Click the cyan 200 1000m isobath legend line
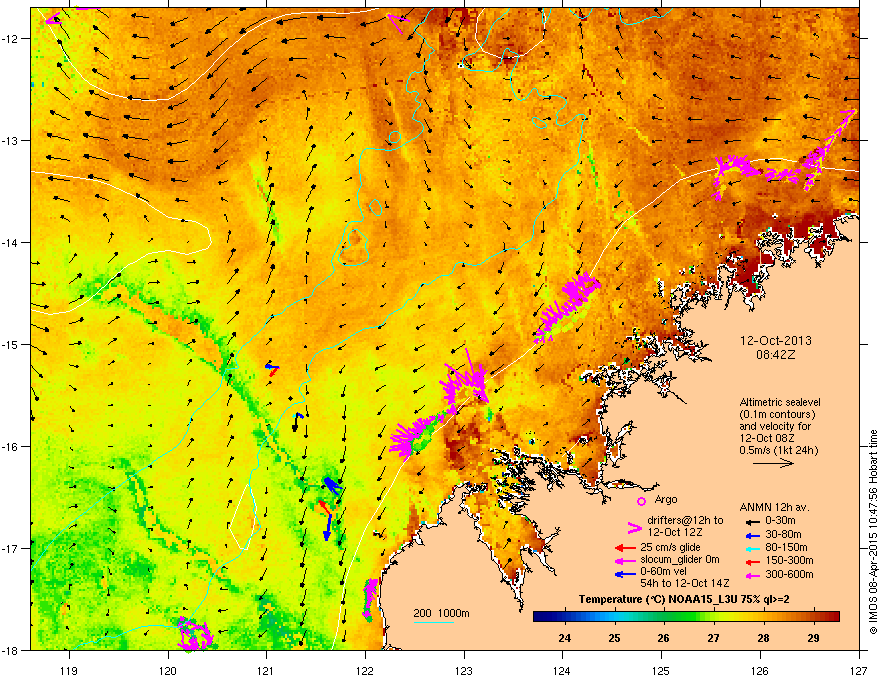 [x=435, y=622]
